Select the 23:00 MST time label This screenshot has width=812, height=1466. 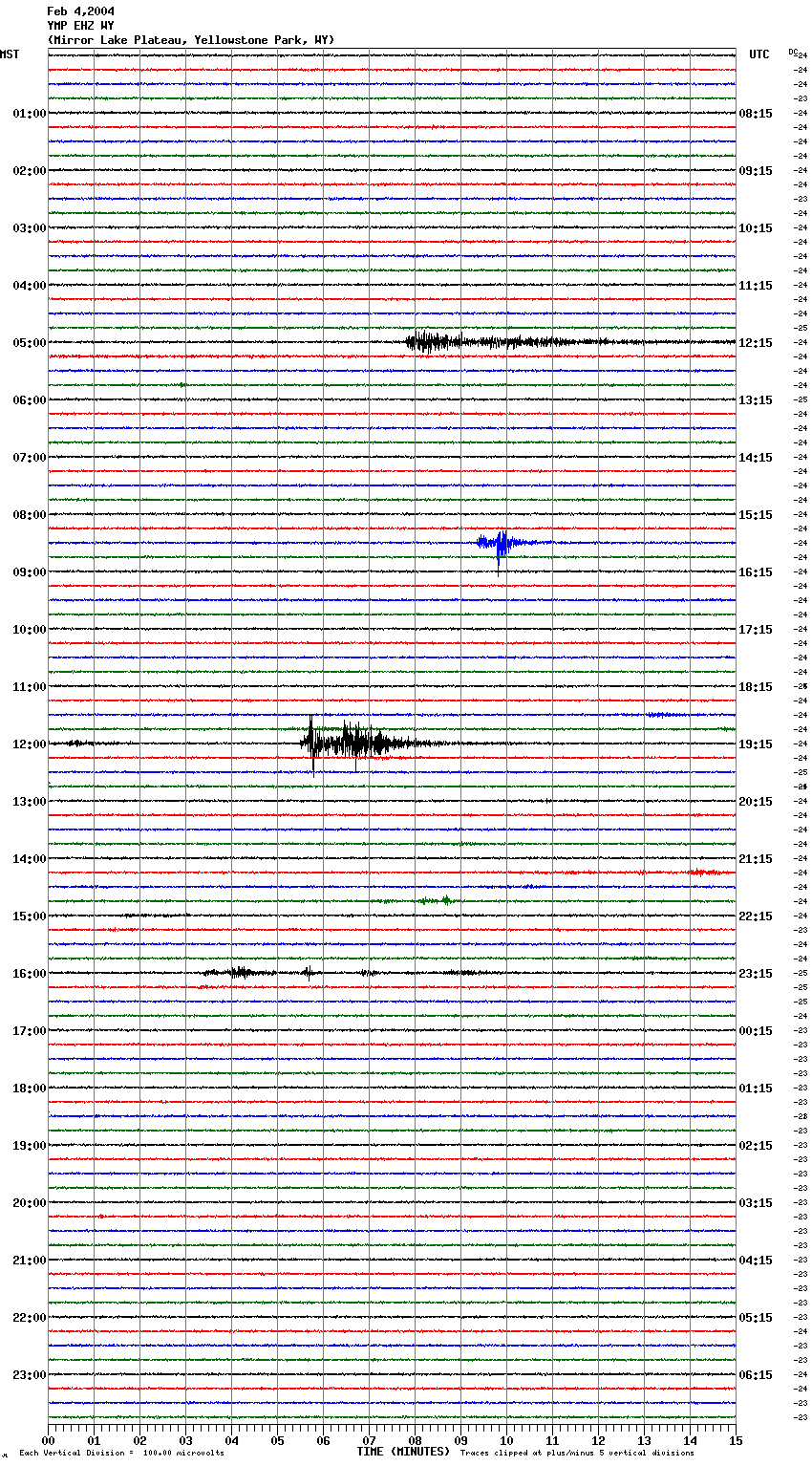(30, 1375)
